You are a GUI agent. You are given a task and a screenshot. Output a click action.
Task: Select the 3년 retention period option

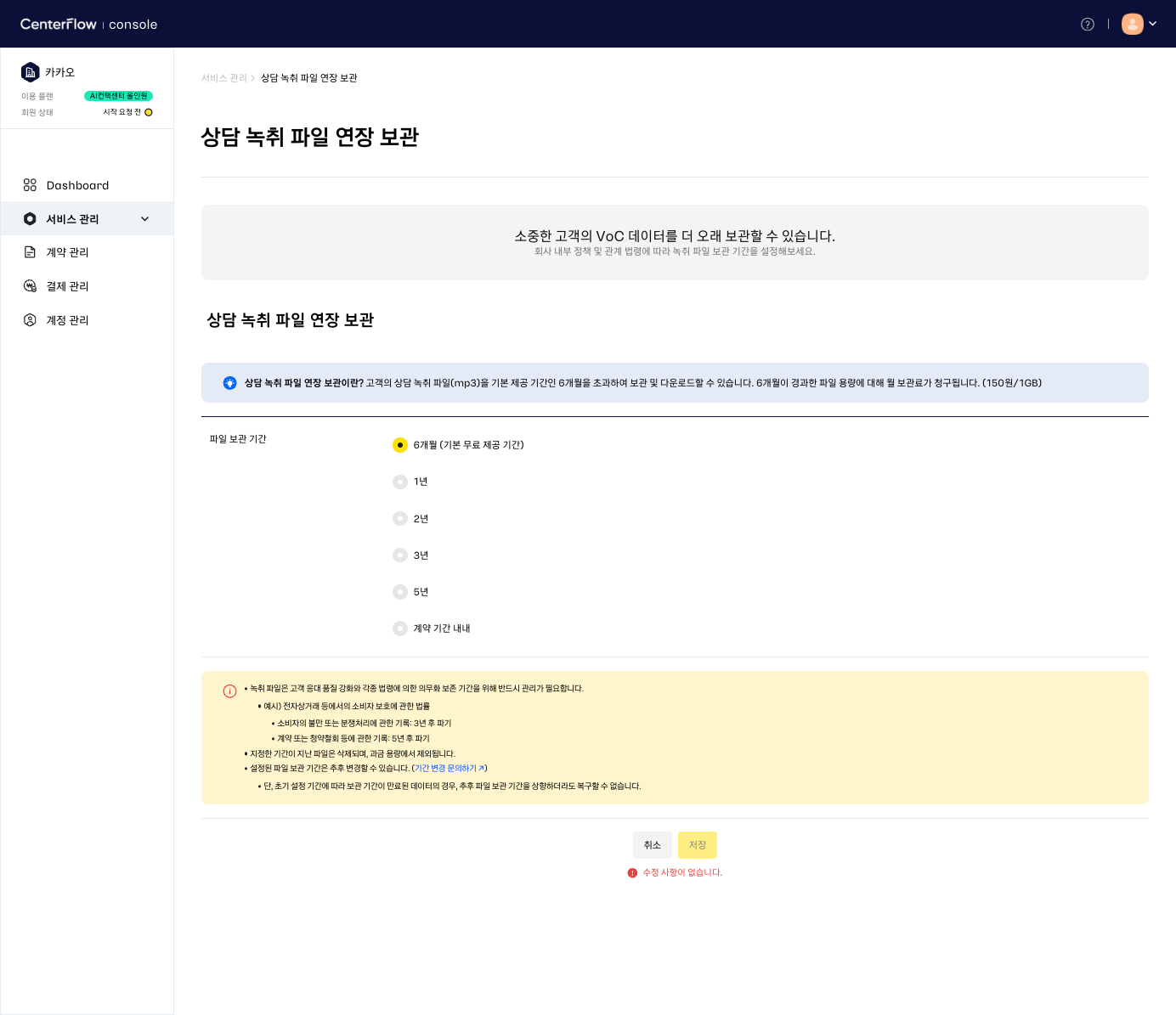tap(400, 555)
